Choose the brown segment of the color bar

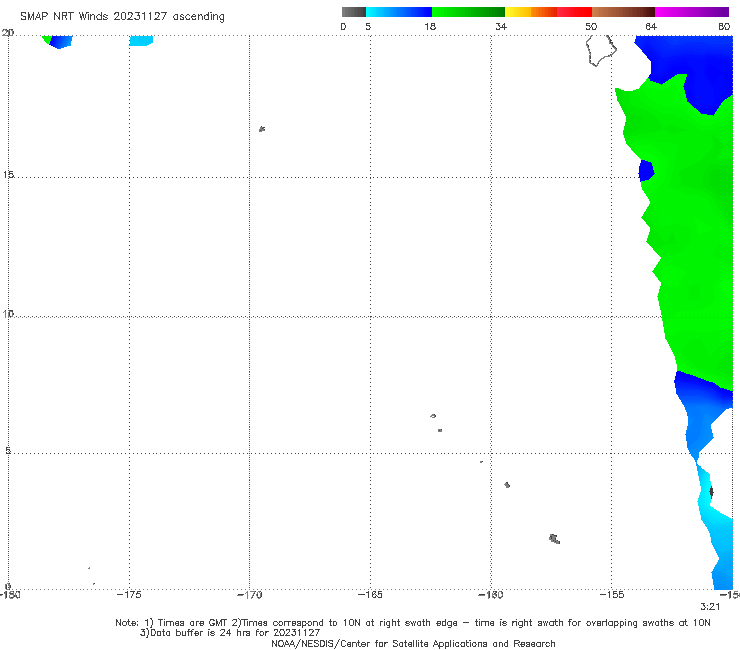coord(623,12)
